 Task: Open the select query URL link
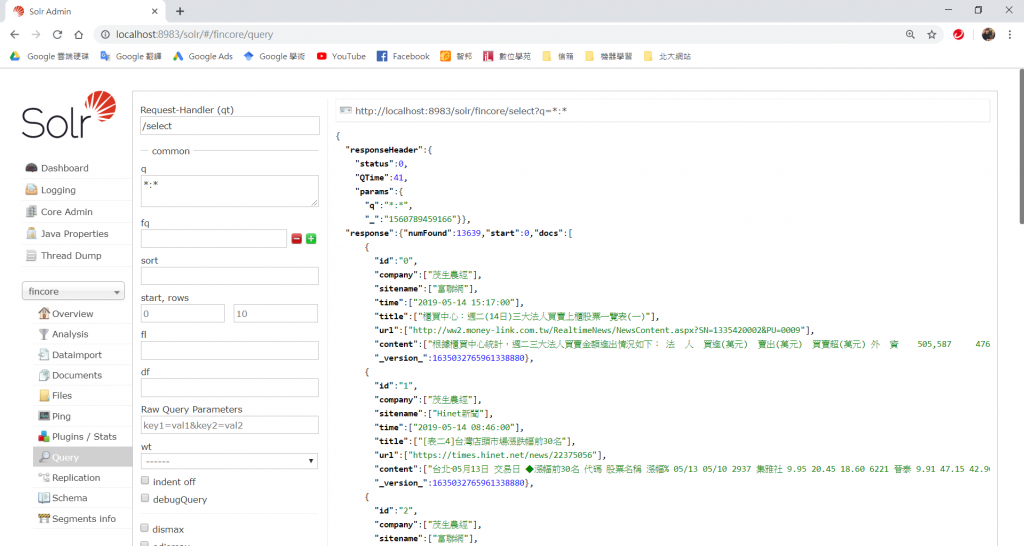pos(461,111)
